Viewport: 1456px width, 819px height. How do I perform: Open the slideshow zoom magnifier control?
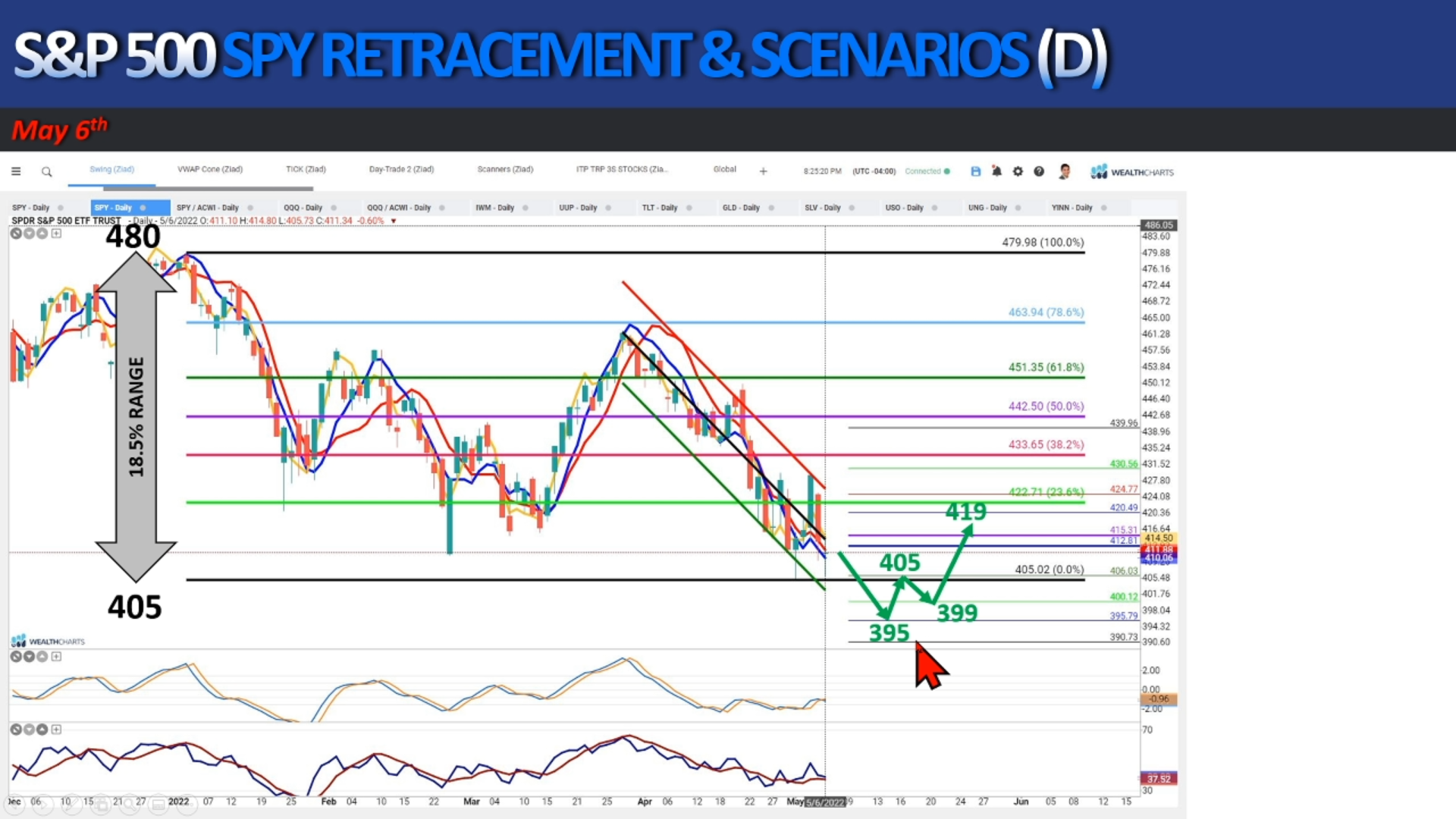[130, 804]
